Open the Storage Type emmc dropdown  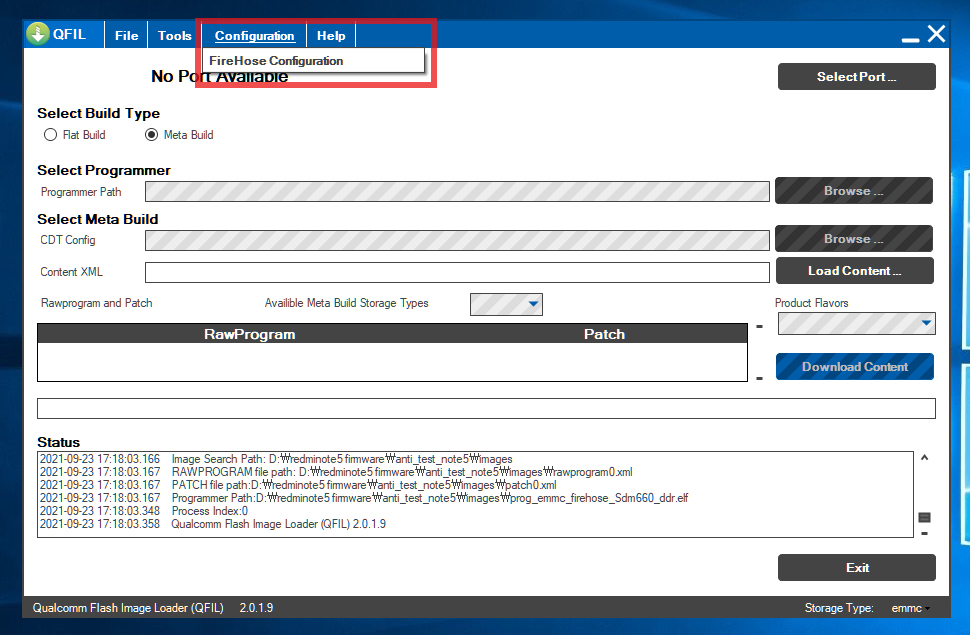tap(911, 608)
